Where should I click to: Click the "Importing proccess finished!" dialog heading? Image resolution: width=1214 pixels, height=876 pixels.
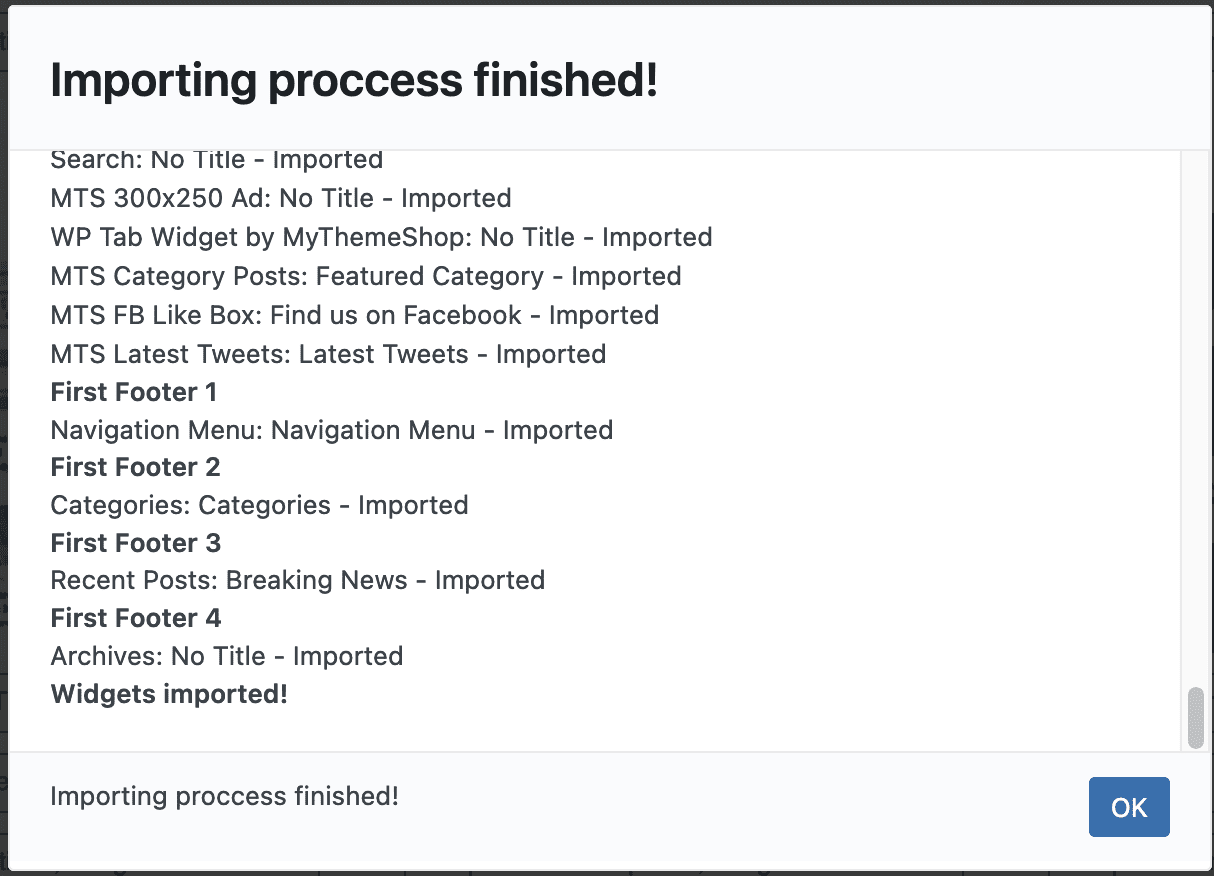(354, 80)
